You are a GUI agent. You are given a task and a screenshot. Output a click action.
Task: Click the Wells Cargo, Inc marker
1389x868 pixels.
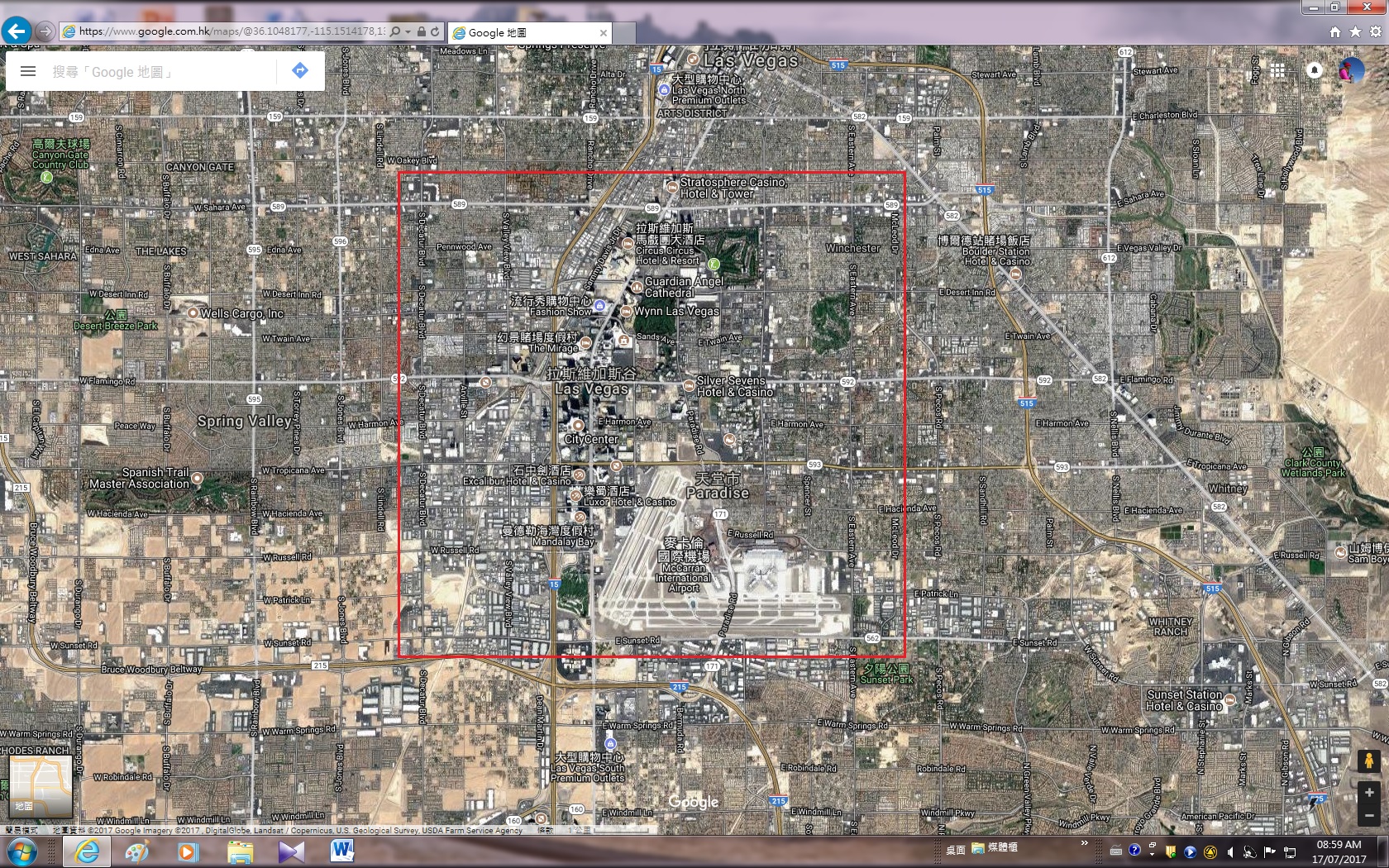(193, 313)
